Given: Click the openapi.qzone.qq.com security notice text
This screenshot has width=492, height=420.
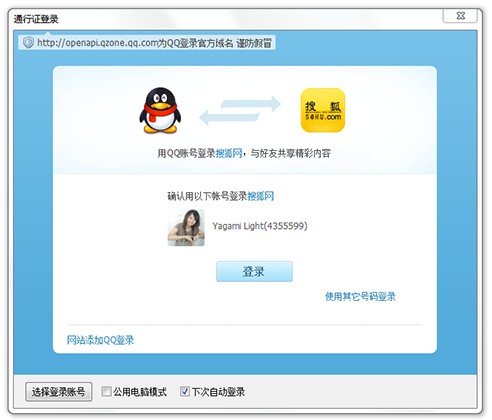Looking at the screenshot, I should click(x=154, y=43).
